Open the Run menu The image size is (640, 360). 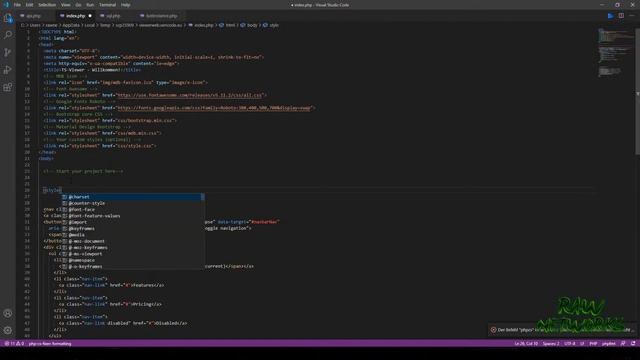point(90,5)
